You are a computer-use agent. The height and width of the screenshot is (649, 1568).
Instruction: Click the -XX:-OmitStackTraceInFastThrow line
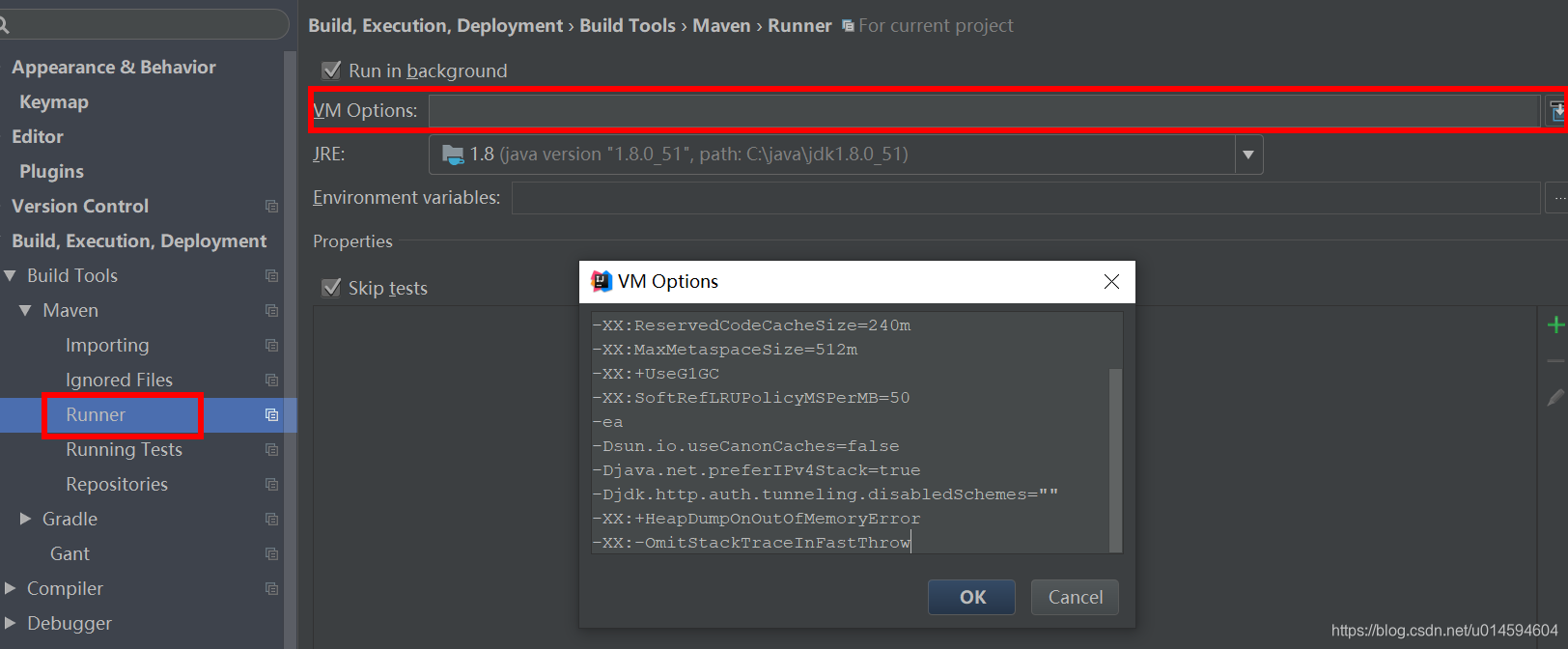751,543
